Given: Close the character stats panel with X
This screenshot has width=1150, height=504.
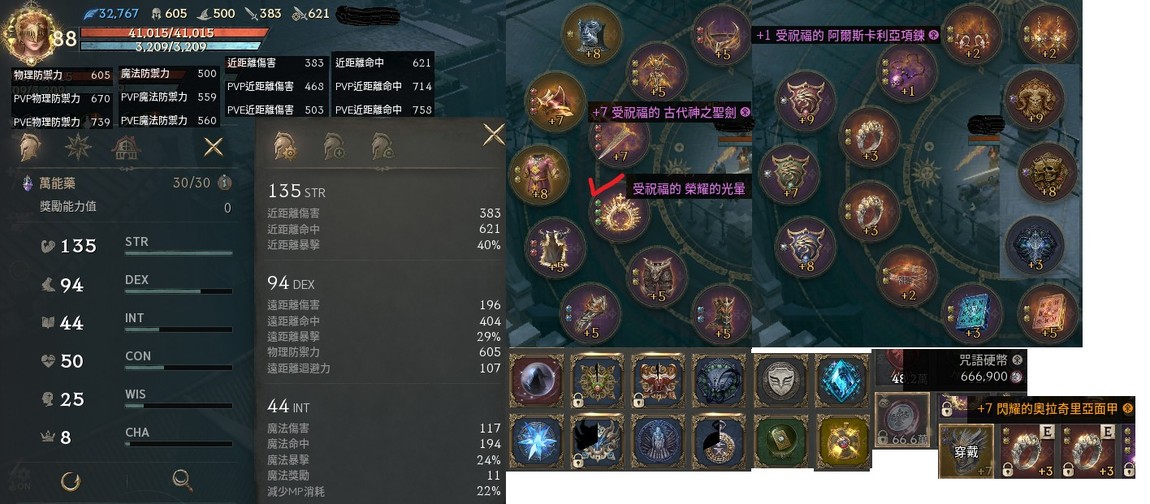Looking at the screenshot, I should coord(213,147).
